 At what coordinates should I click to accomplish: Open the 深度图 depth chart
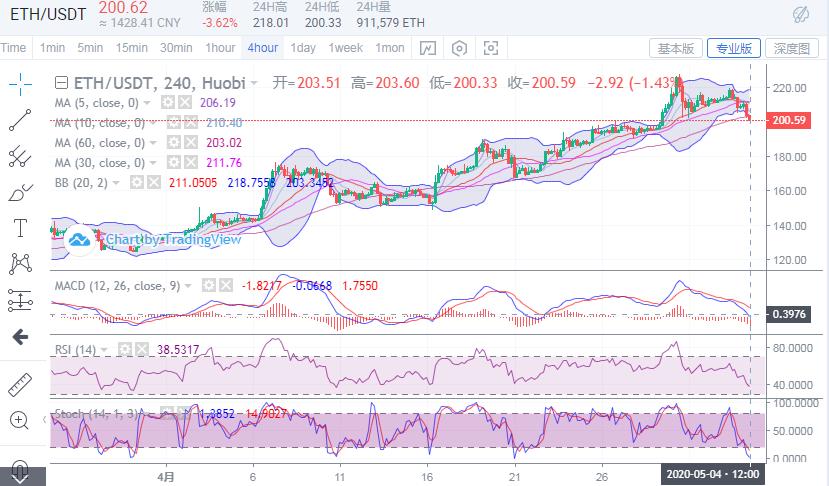[791, 48]
